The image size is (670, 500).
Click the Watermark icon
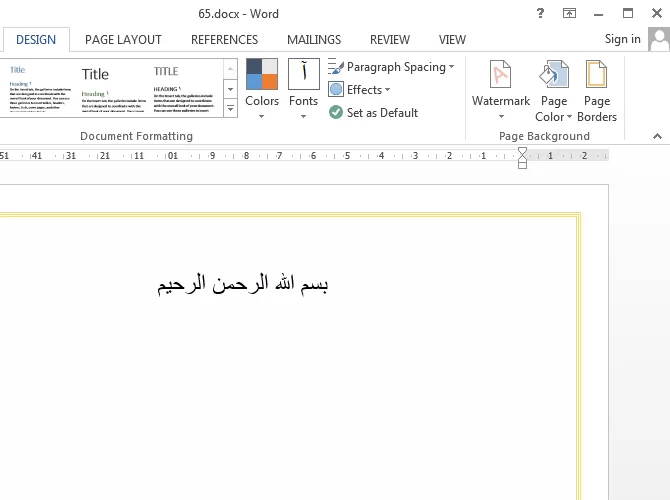(501, 88)
